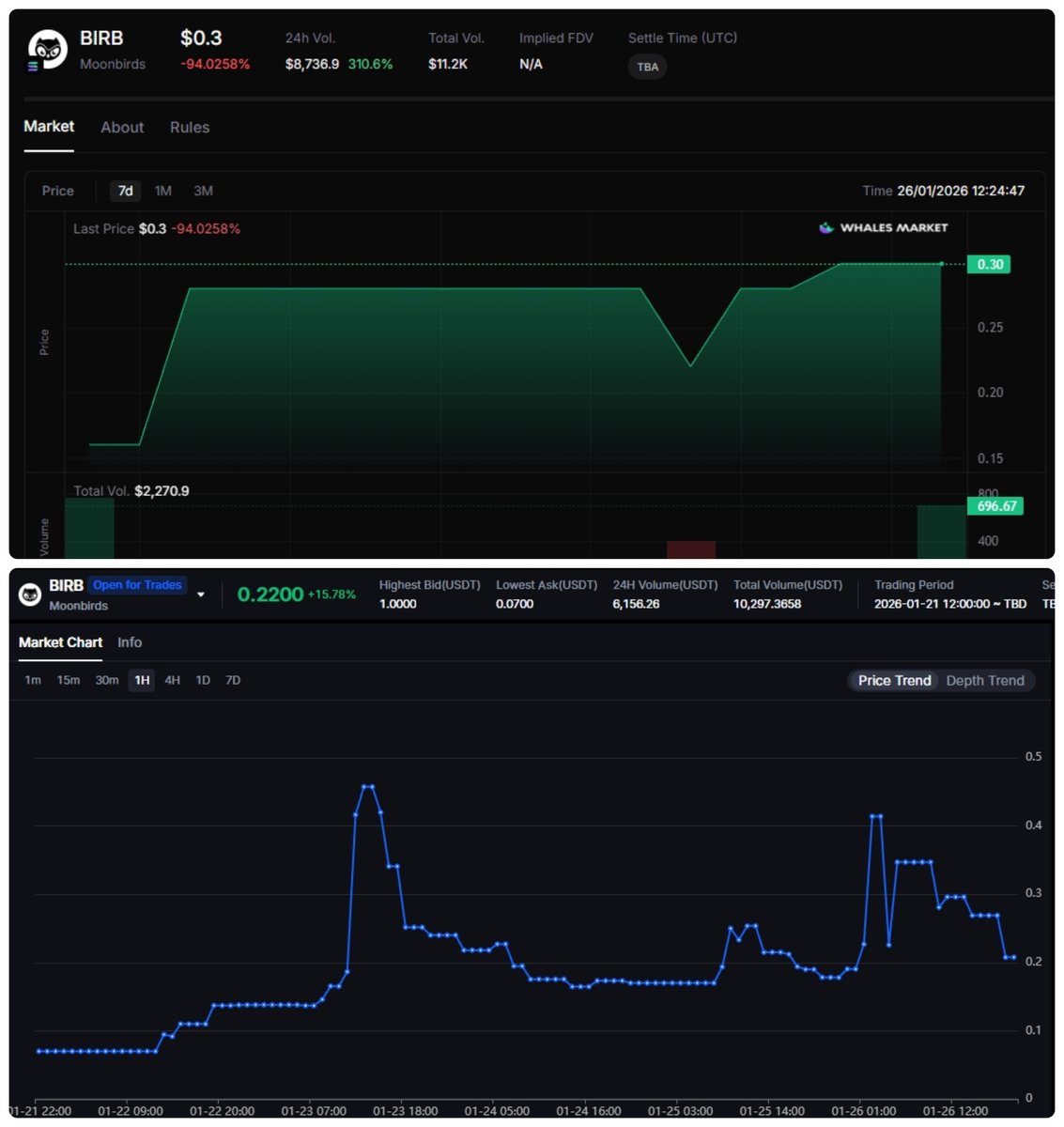Screen dimensions: 1064x1127
Task: Select the 15m candle interval
Action: (68, 680)
